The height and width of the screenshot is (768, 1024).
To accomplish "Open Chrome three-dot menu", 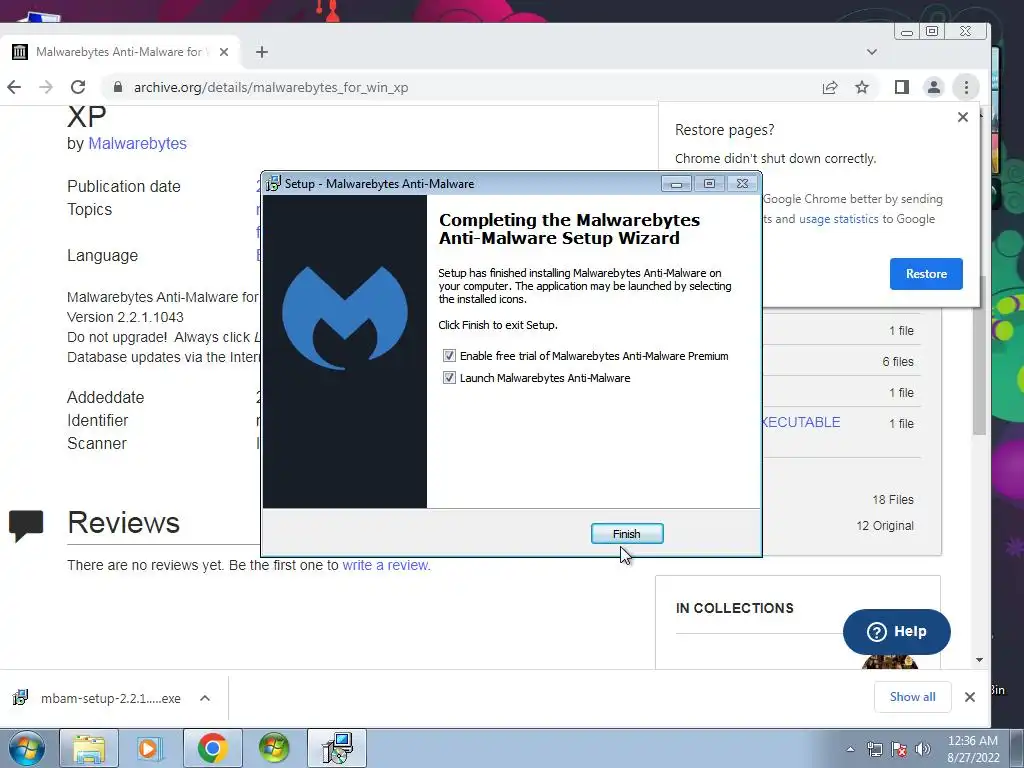I will [x=966, y=87].
